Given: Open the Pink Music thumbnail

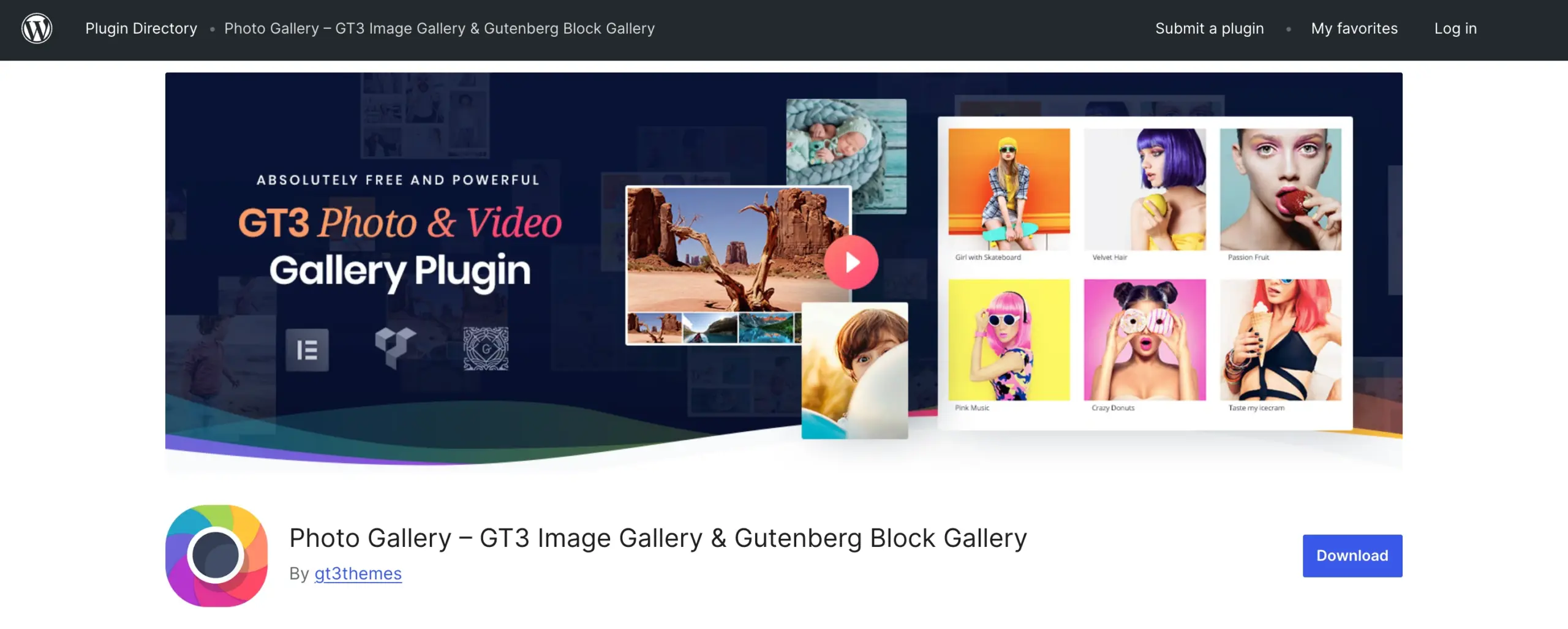Looking at the screenshot, I should [x=1009, y=340].
